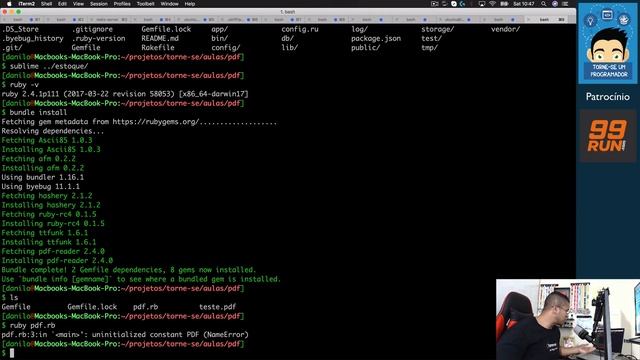Click the 'bundle install' command line

click(34, 112)
